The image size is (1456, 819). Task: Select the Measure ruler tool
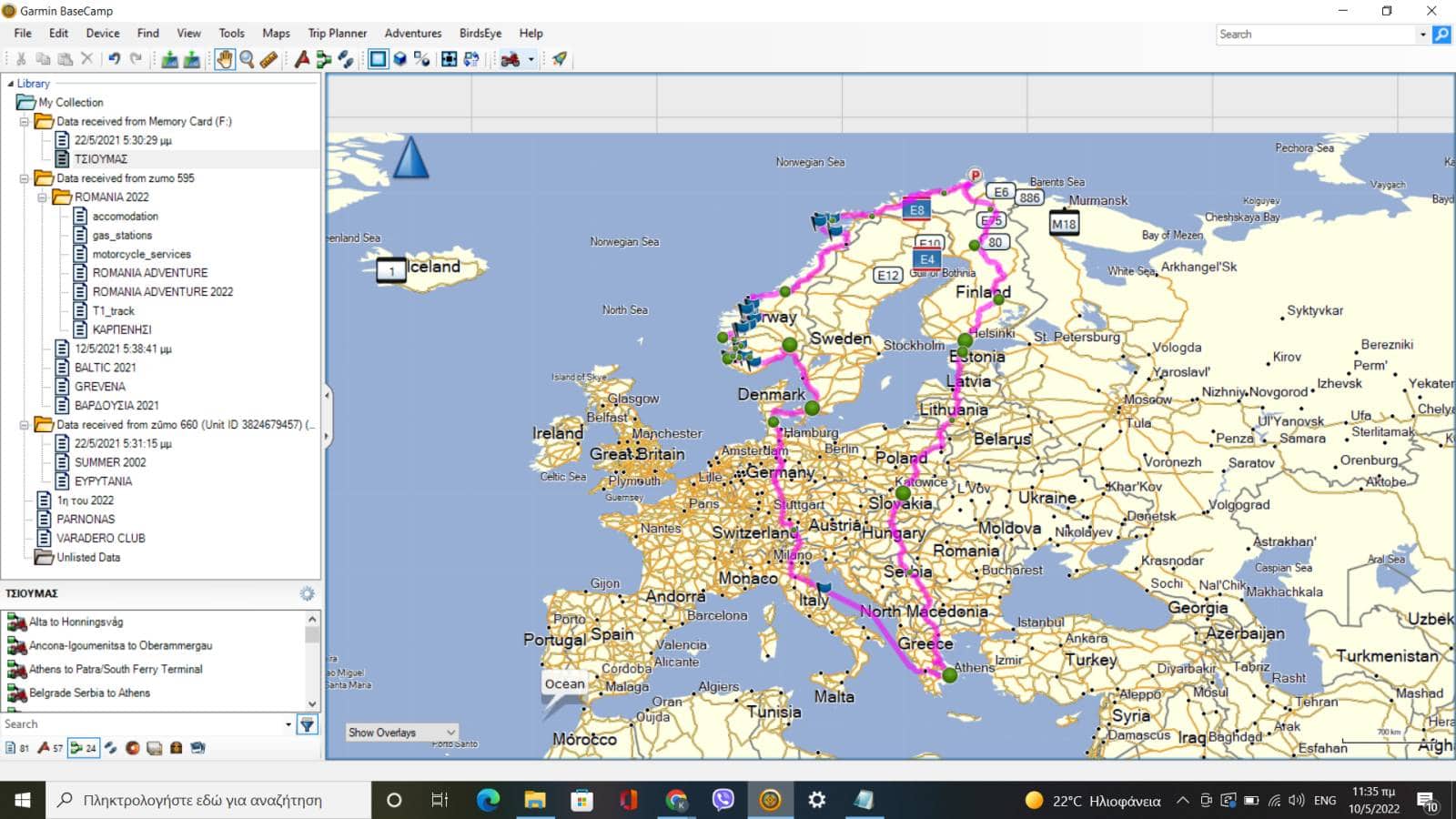coord(268,59)
